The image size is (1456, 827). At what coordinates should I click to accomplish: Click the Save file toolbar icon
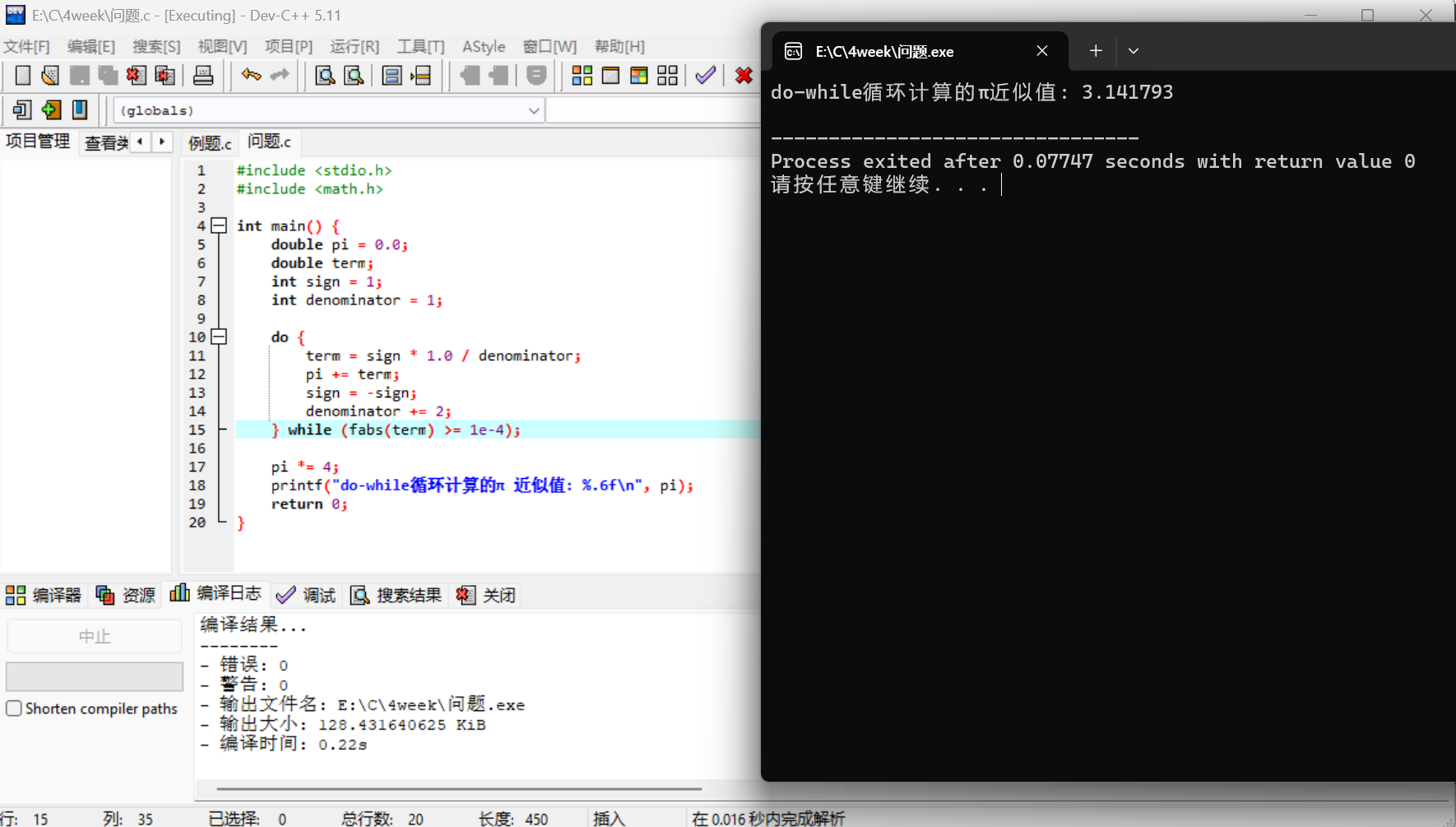[x=80, y=76]
